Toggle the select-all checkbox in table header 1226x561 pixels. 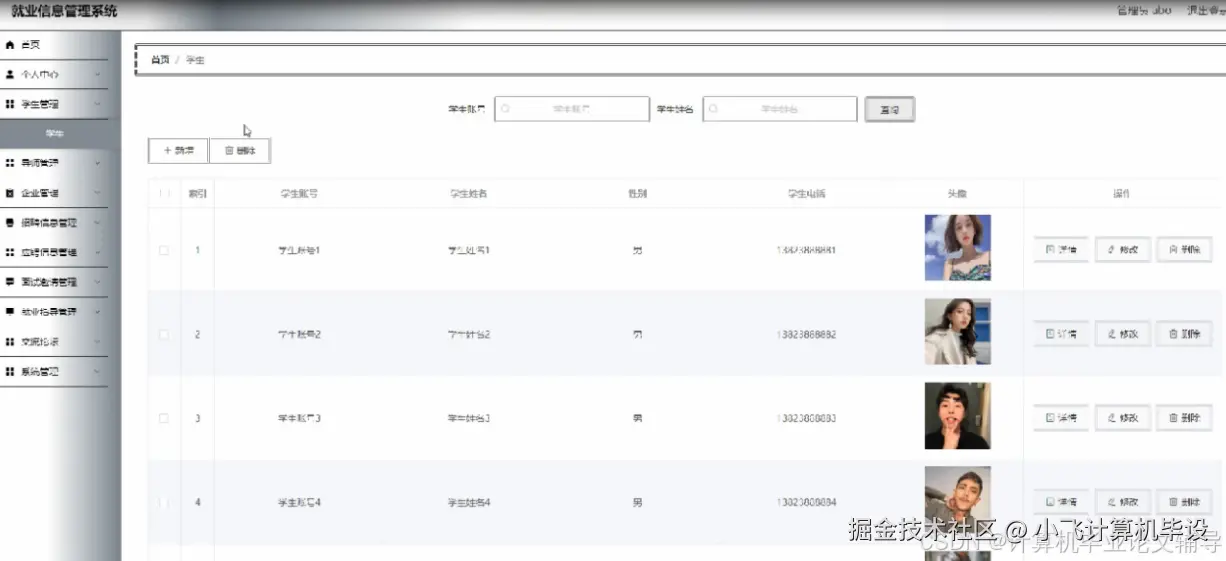click(x=164, y=194)
